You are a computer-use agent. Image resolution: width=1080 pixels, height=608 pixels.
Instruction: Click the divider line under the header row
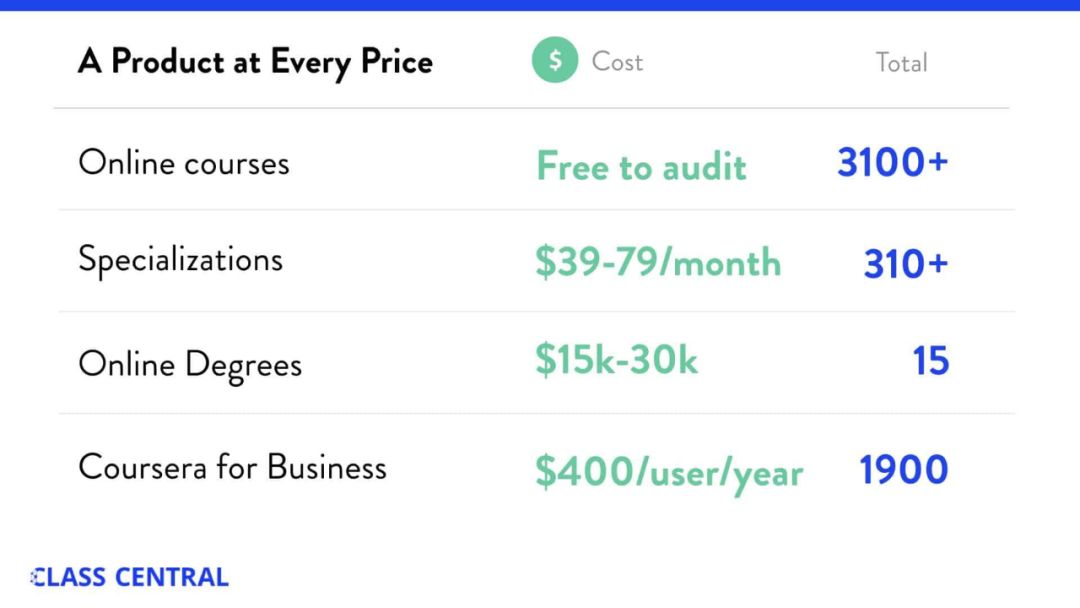click(x=531, y=108)
